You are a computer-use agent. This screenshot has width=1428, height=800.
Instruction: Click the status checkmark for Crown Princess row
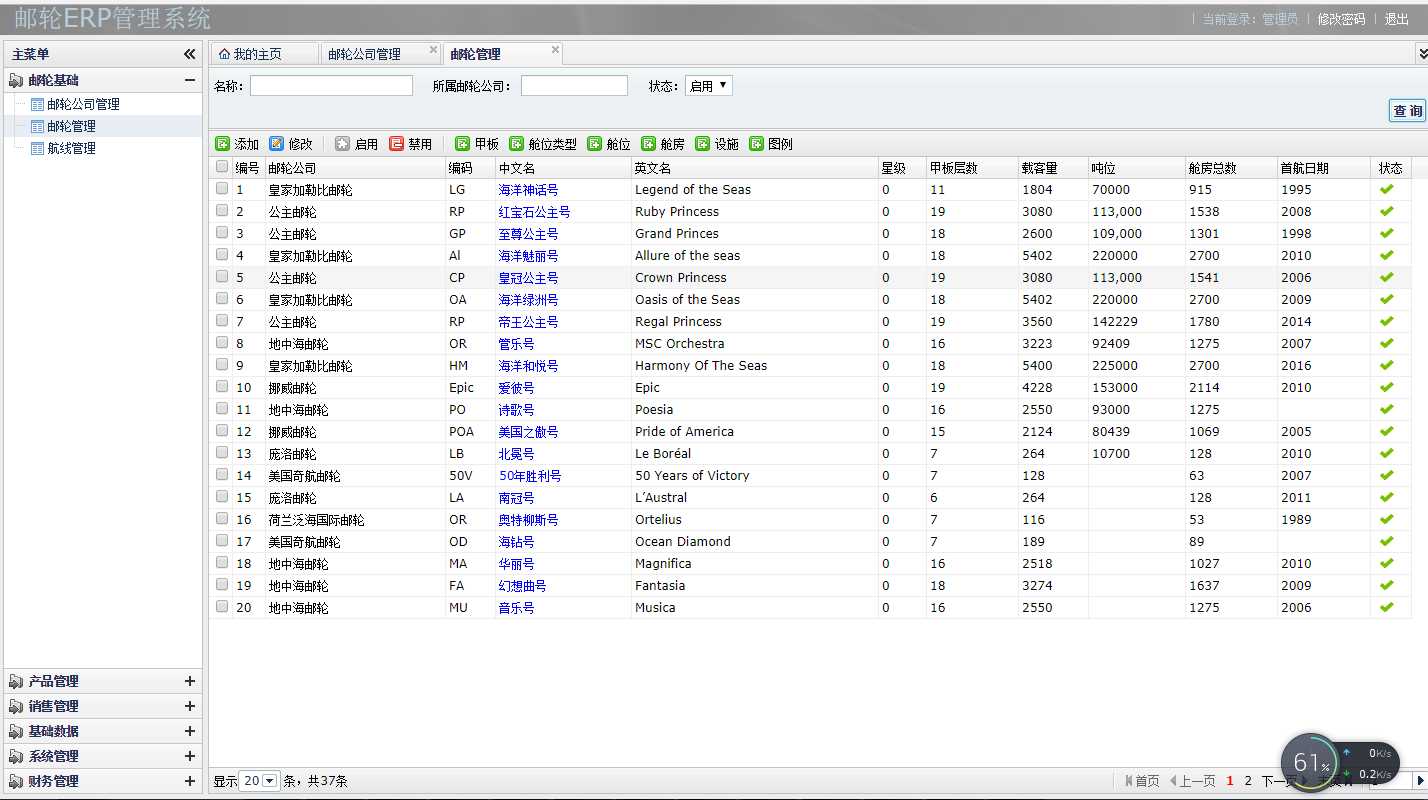(1386, 277)
